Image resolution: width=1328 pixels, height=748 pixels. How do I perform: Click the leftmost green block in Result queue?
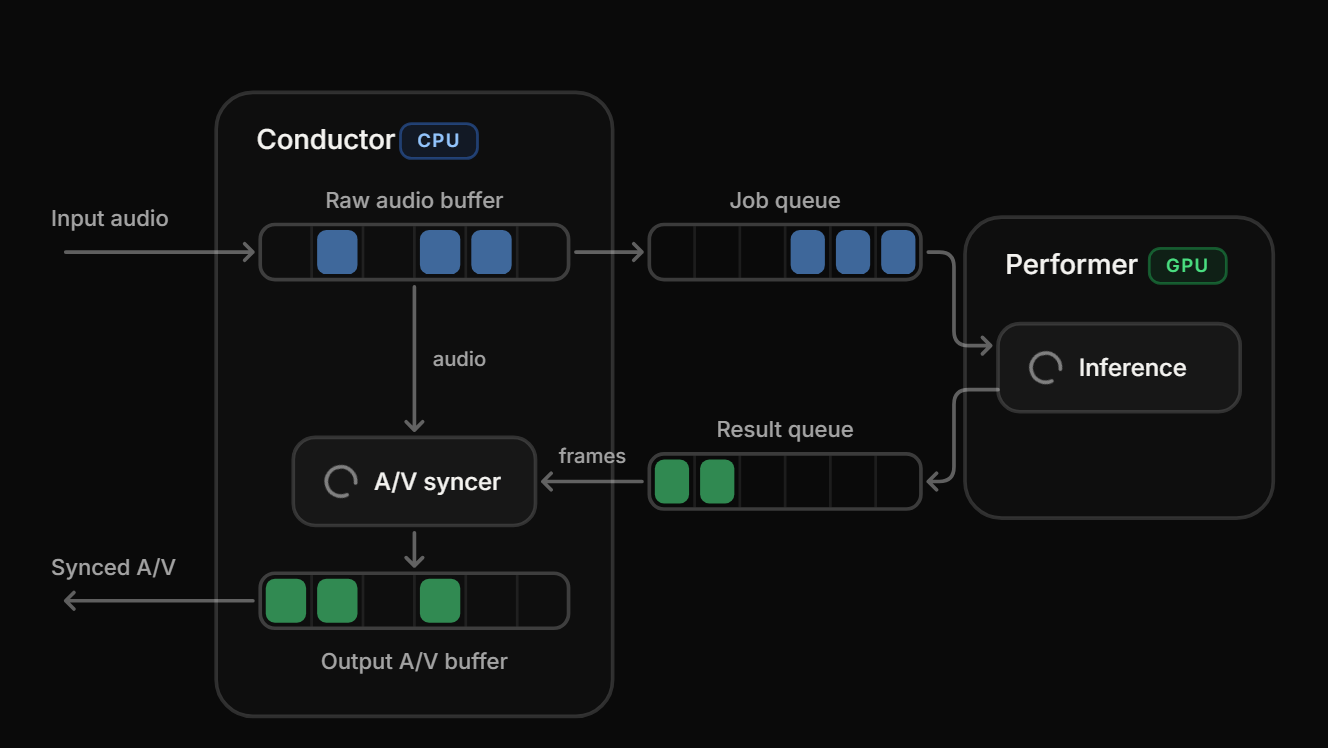point(672,481)
